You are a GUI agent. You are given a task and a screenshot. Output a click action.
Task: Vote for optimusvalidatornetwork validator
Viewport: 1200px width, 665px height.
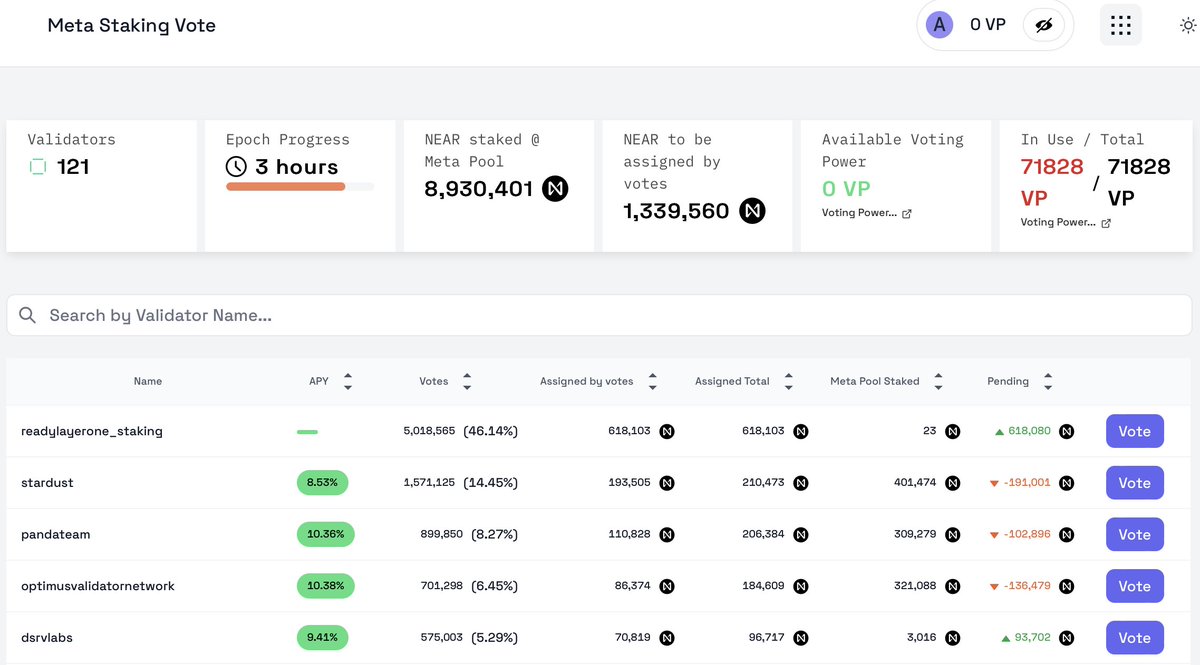(1135, 586)
